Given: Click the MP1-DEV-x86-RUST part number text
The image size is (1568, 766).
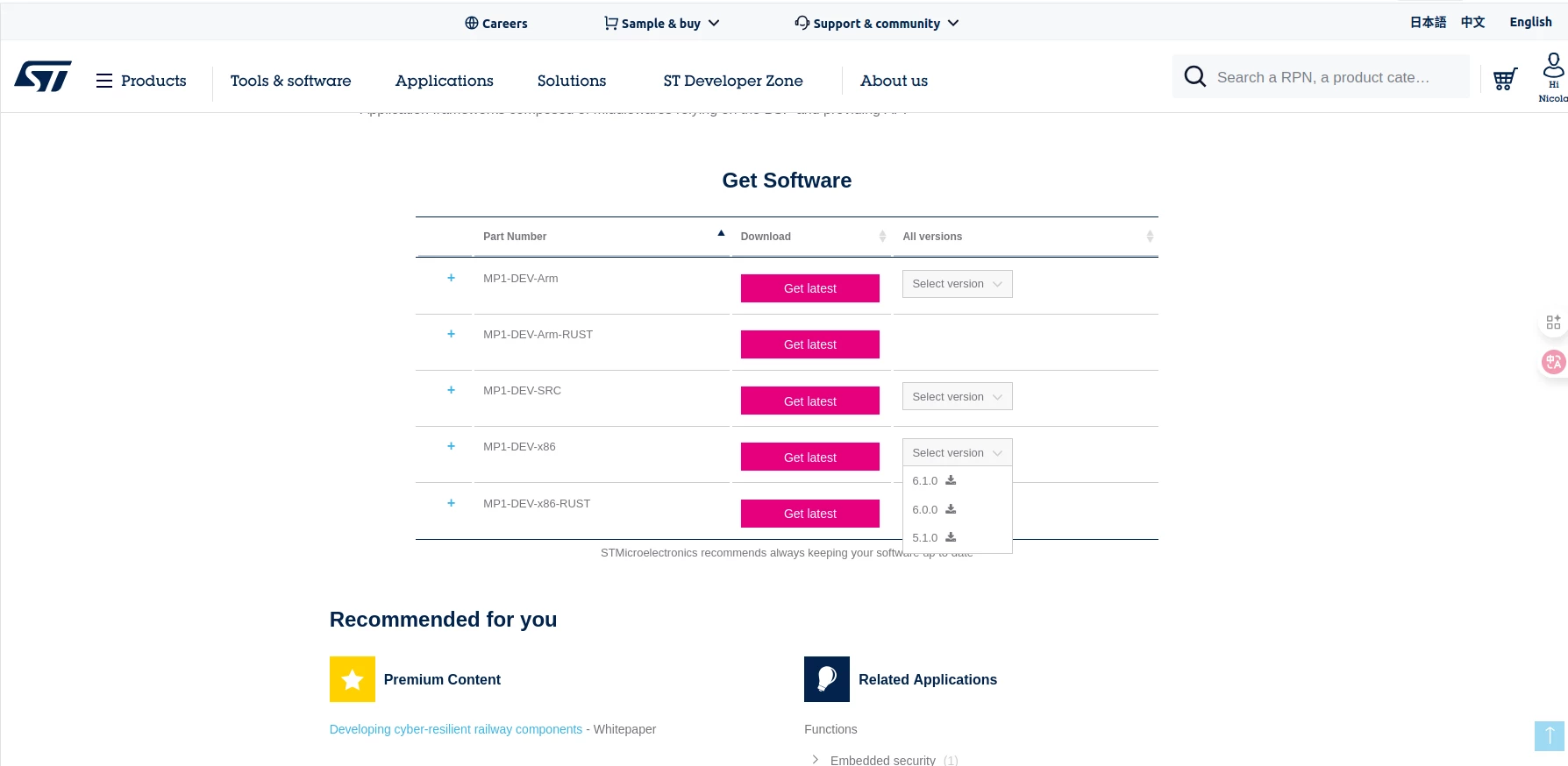Looking at the screenshot, I should click(x=537, y=504).
